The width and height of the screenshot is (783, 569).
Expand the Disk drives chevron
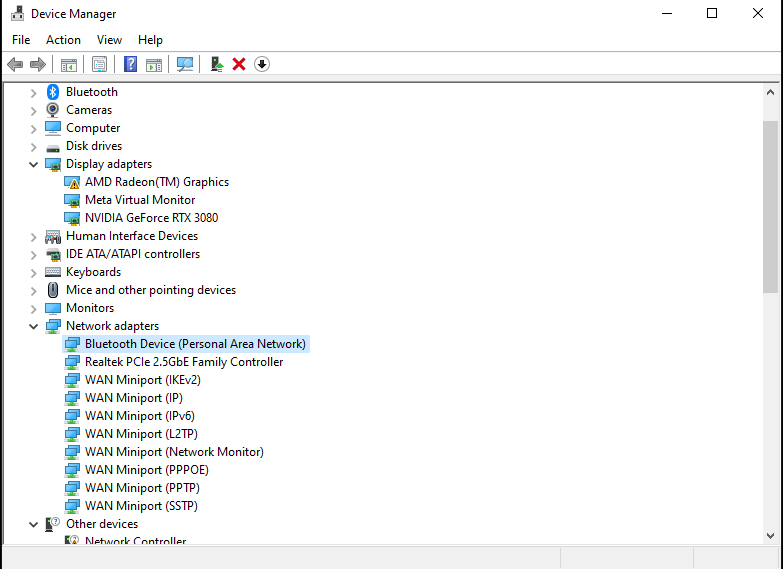(33, 147)
